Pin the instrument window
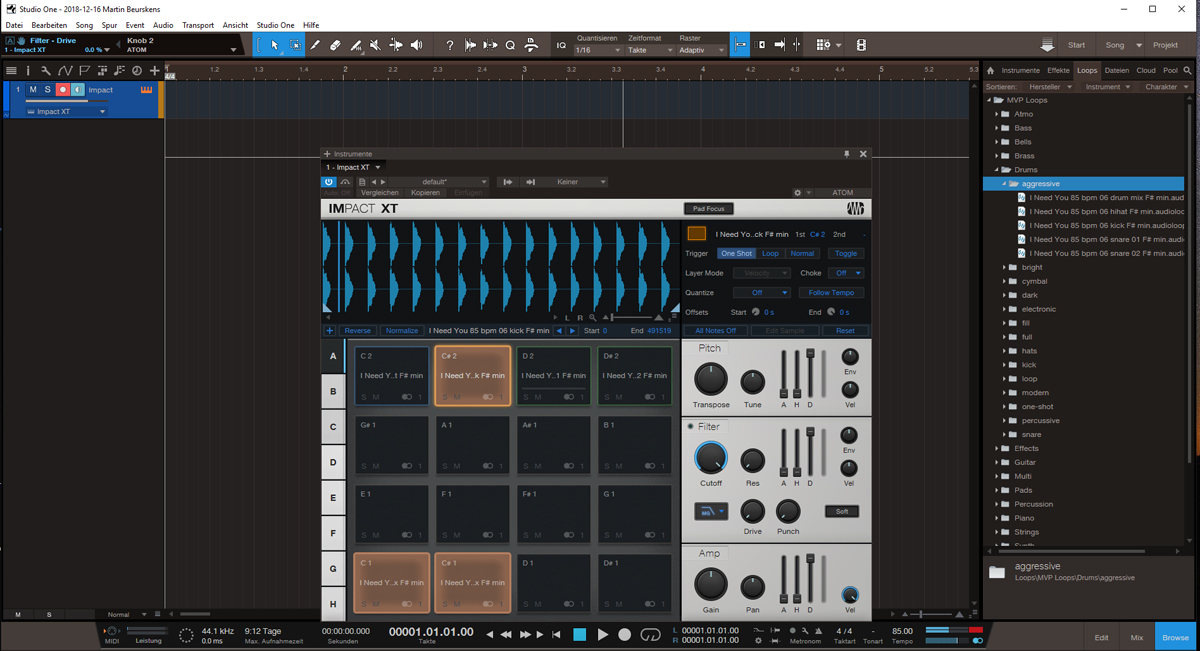Screen dimensions: 1200x651 pyautogui.click(x=847, y=154)
